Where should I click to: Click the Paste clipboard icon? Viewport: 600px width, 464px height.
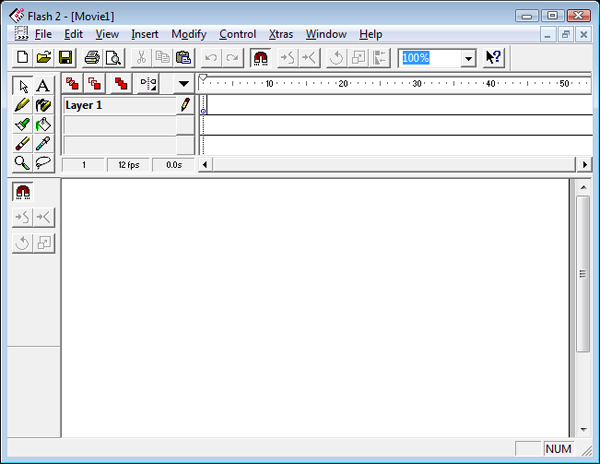(184, 58)
